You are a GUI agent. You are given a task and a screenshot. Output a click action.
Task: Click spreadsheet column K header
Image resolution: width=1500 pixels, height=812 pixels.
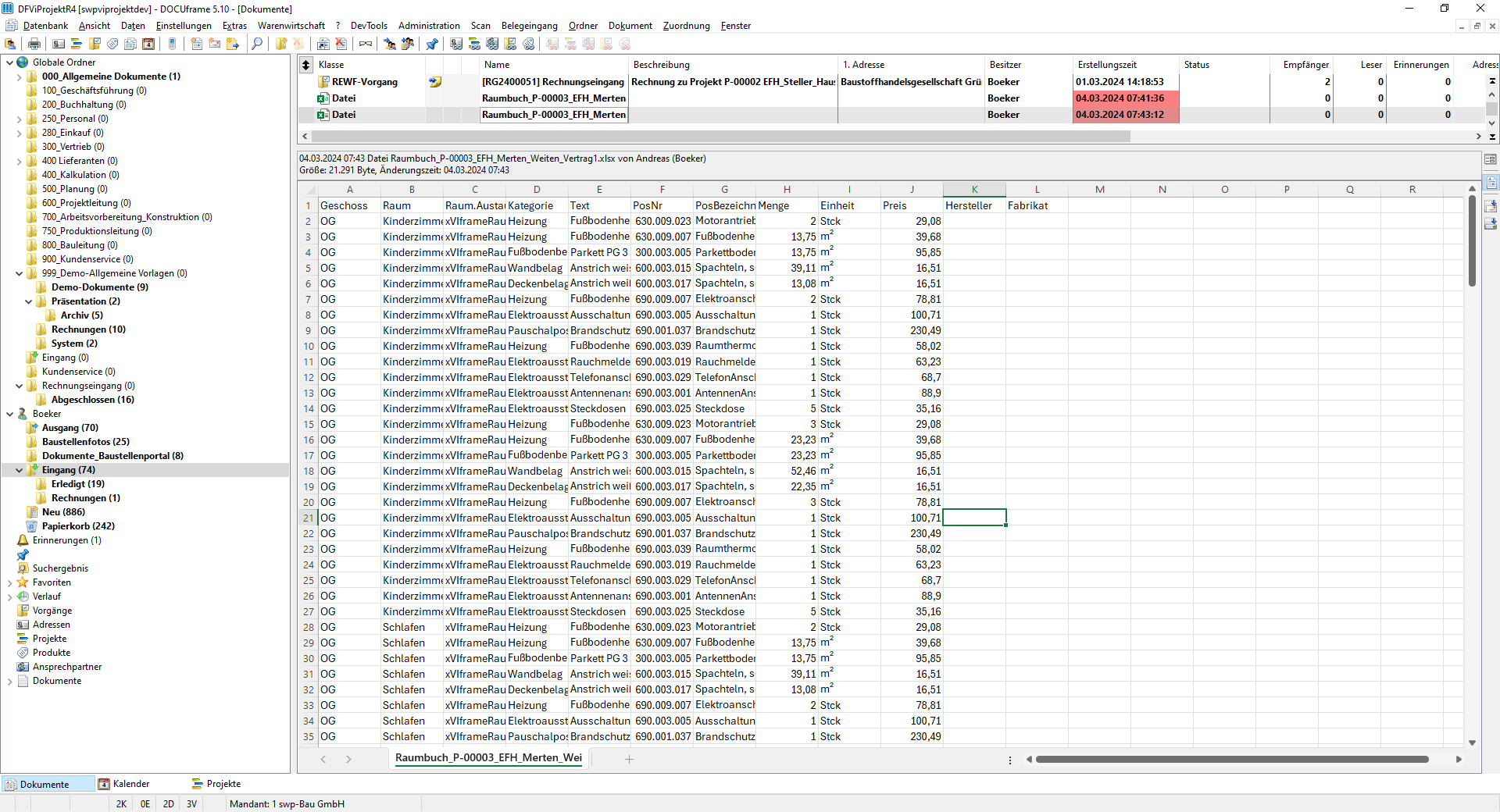[974, 190]
